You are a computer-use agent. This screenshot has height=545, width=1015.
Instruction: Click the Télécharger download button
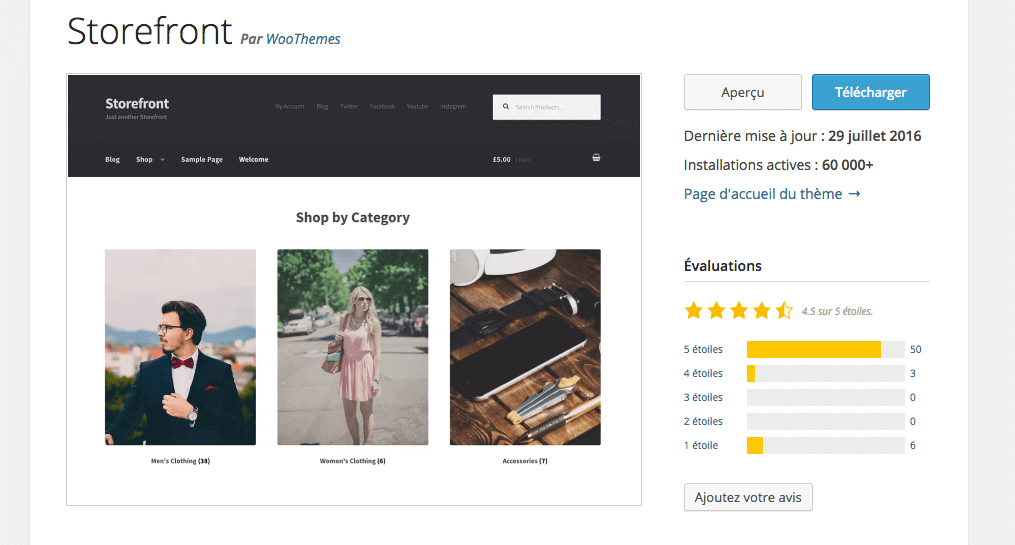point(870,92)
